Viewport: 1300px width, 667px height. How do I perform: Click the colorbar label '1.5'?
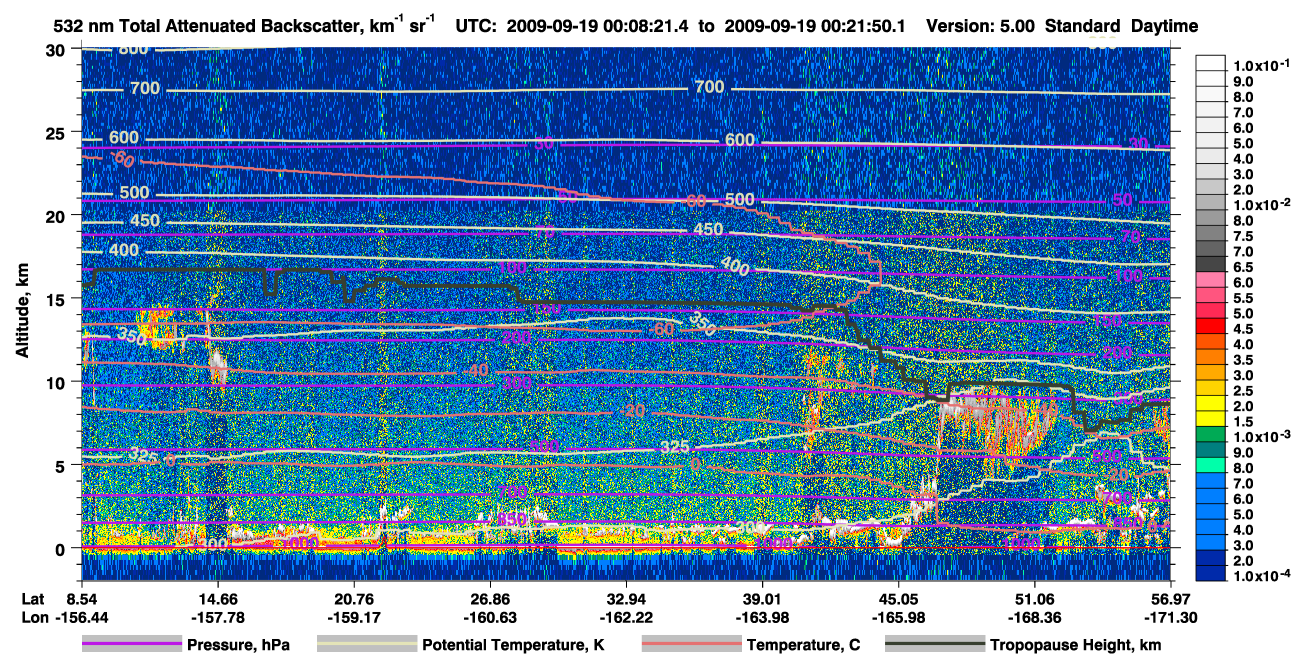pyautogui.click(x=1245, y=422)
